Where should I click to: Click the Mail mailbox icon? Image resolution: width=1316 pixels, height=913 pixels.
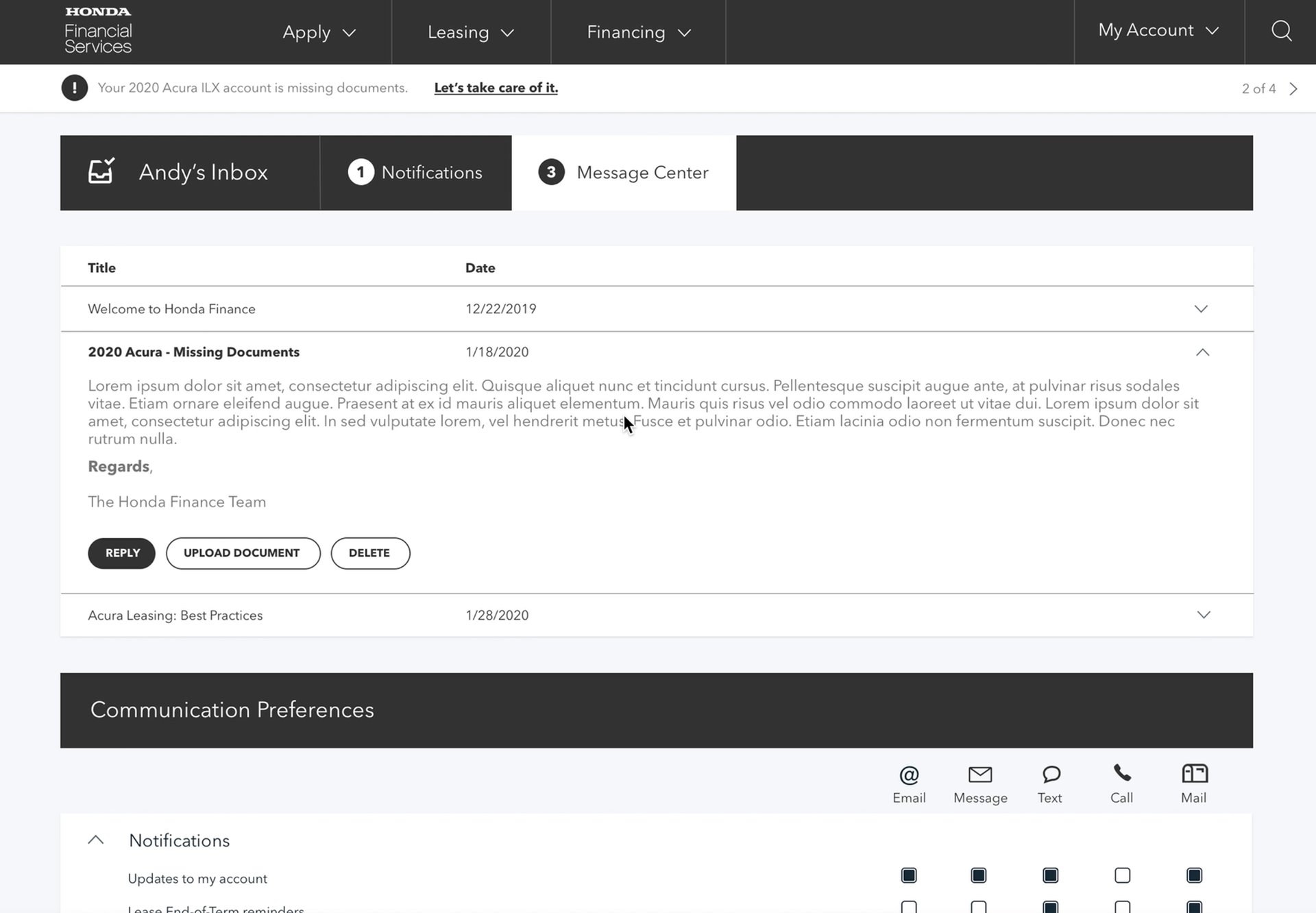pos(1195,774)
